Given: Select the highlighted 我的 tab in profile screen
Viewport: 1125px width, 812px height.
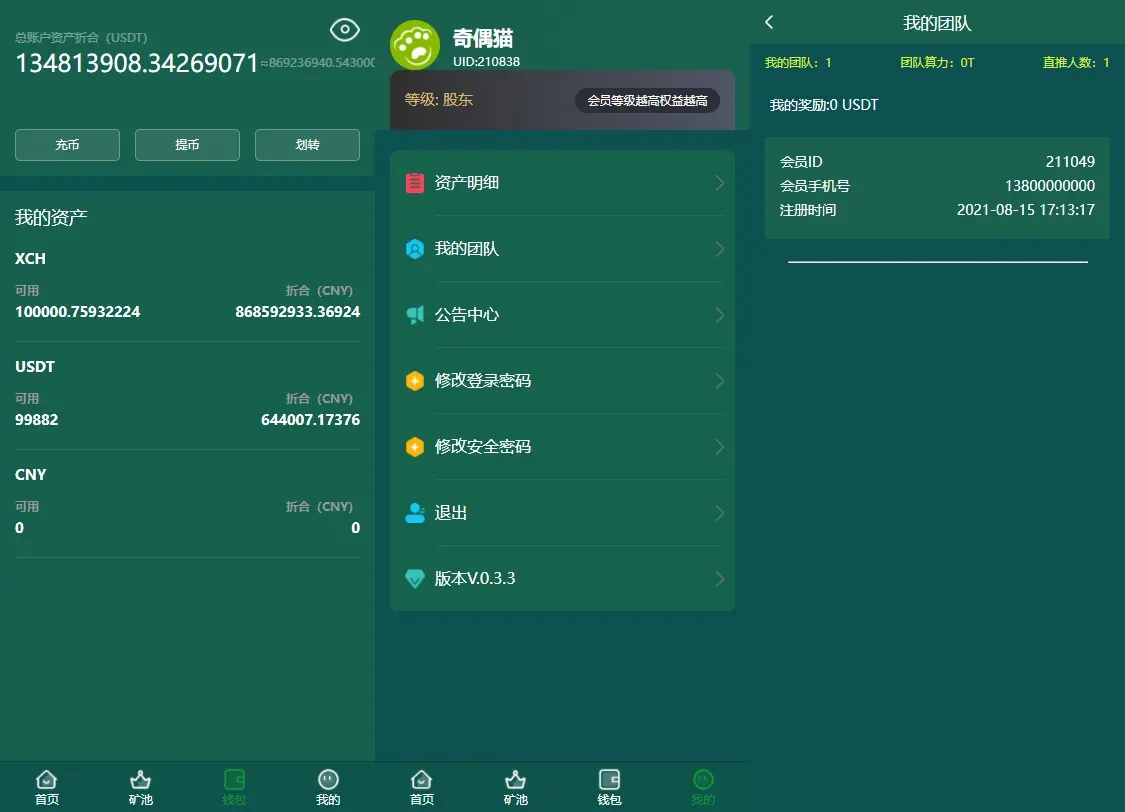Looking at the screenshot, I should [x=703, y=787].
